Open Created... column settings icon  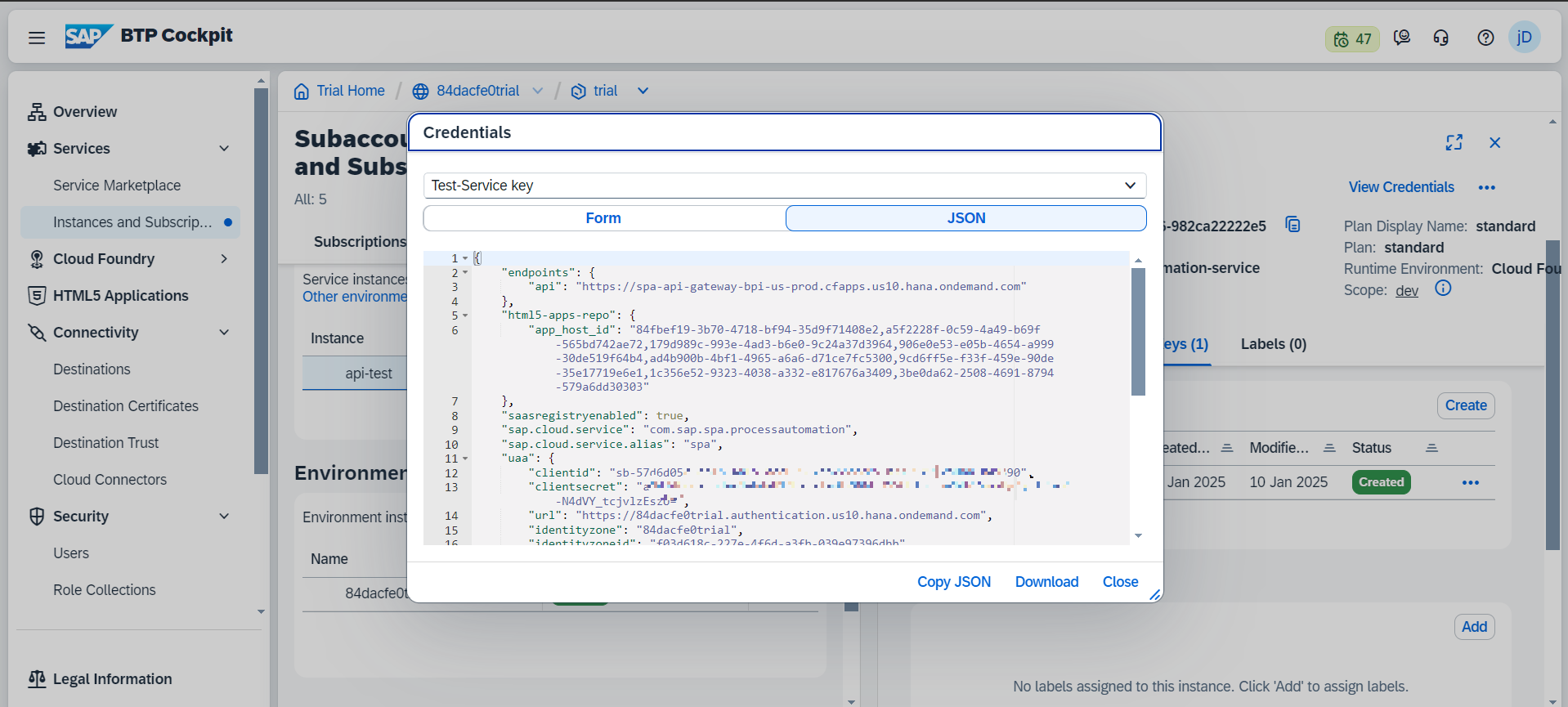(x=1226, y=448)
